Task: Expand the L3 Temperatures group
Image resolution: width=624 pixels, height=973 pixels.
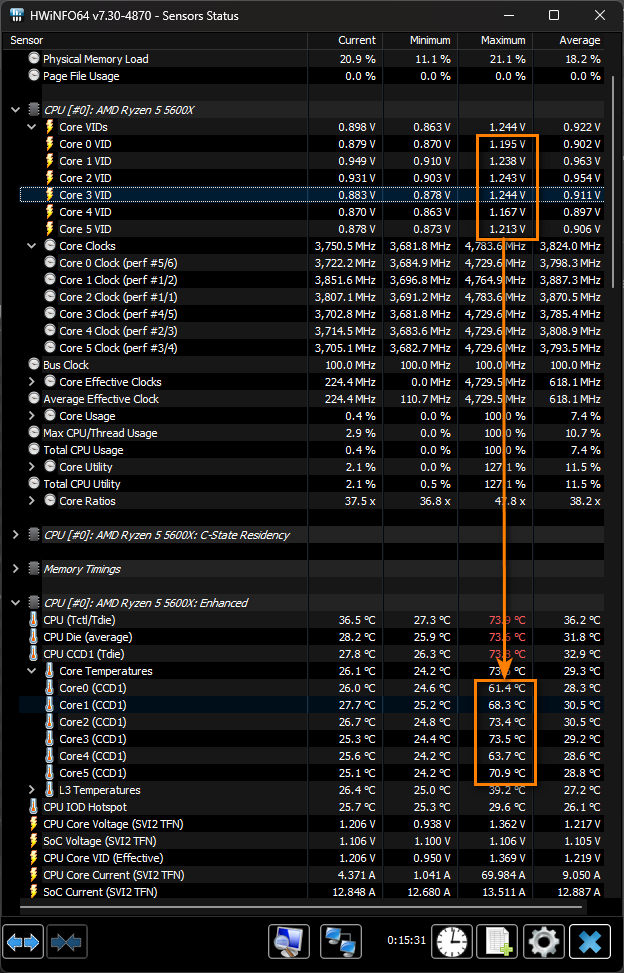Action: 33,790
